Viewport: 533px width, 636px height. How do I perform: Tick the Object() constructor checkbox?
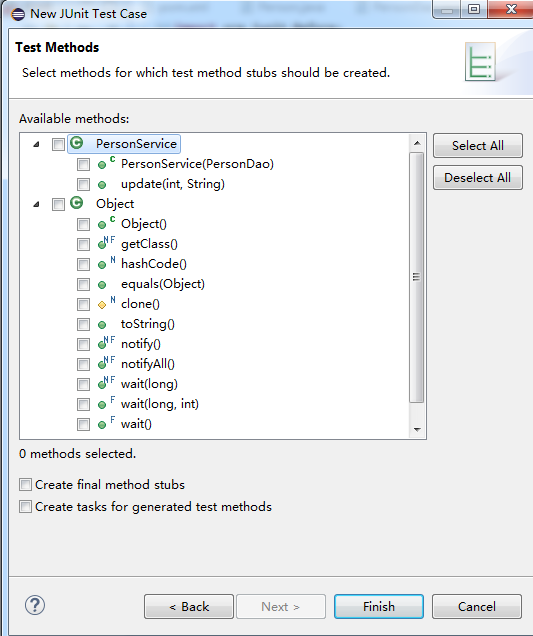[x=84, y=224]
